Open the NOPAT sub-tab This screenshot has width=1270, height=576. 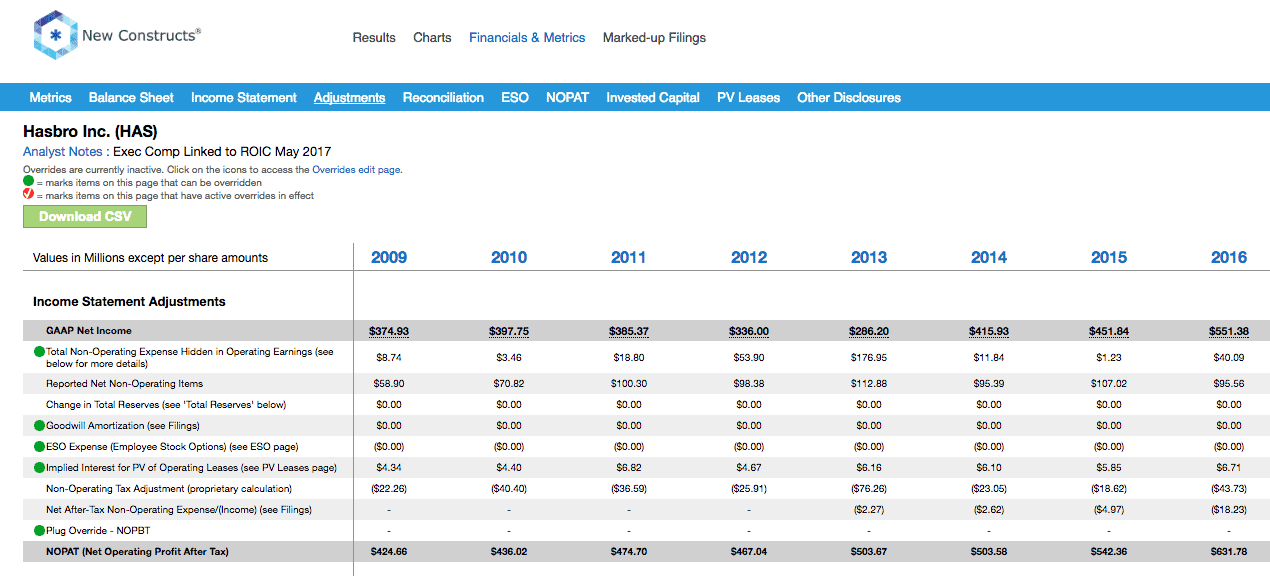(x=567, y=98)
